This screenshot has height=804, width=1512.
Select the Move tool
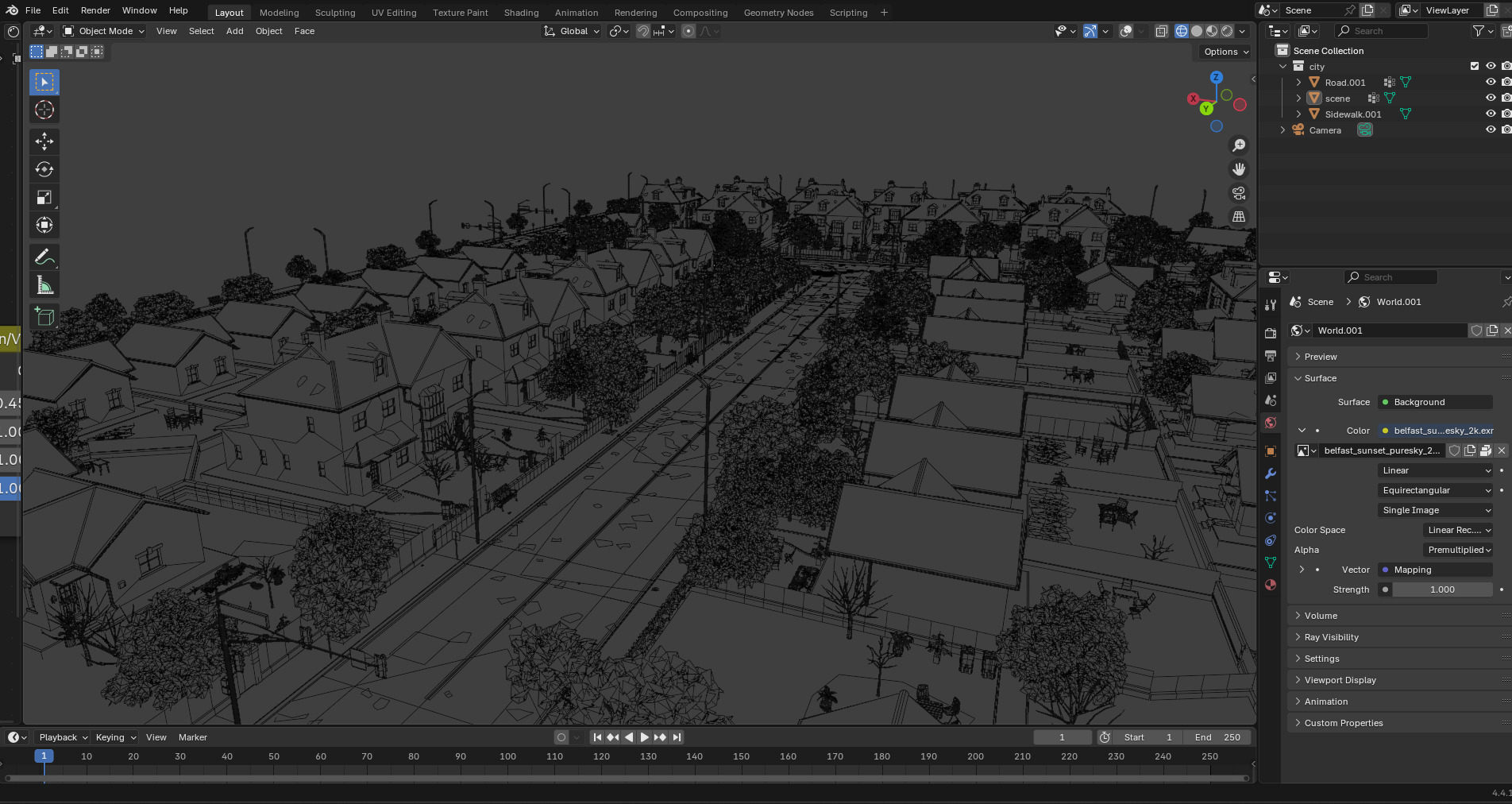point(44,141)
